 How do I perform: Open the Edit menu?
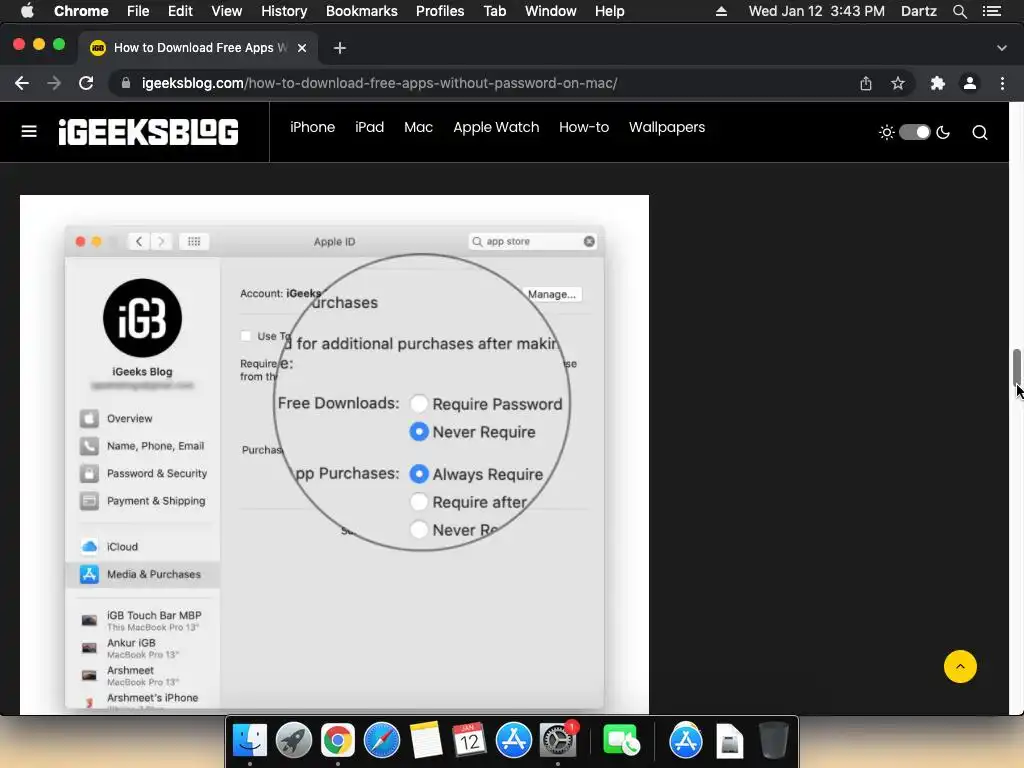(180, 11)
